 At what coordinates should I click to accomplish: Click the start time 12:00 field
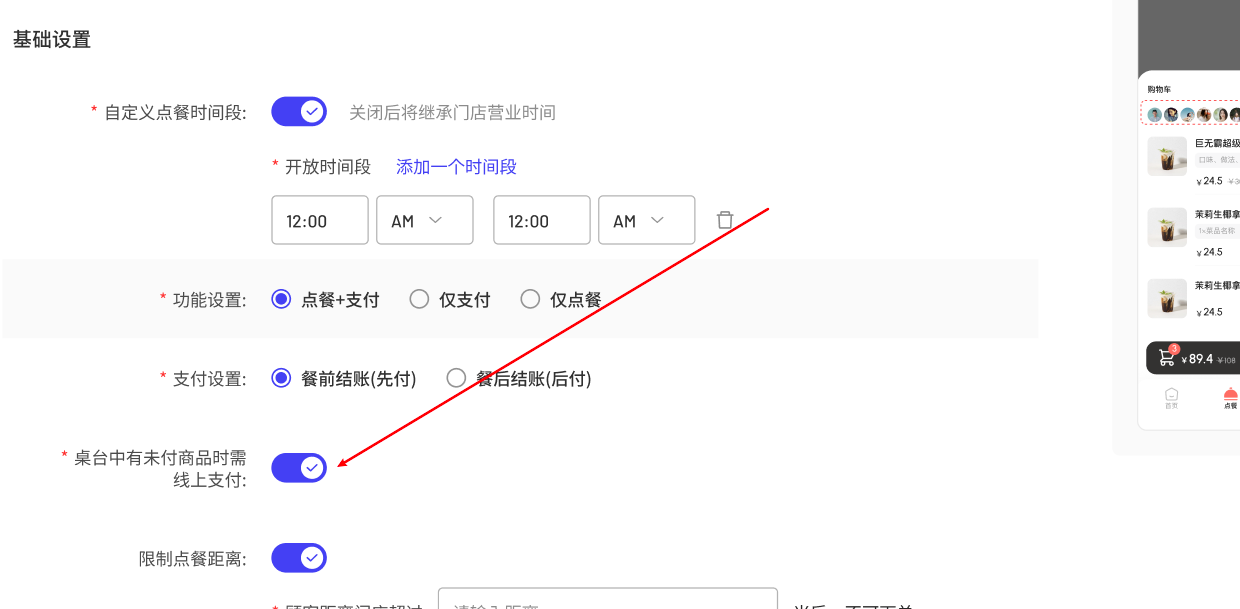tap(320, 220)
